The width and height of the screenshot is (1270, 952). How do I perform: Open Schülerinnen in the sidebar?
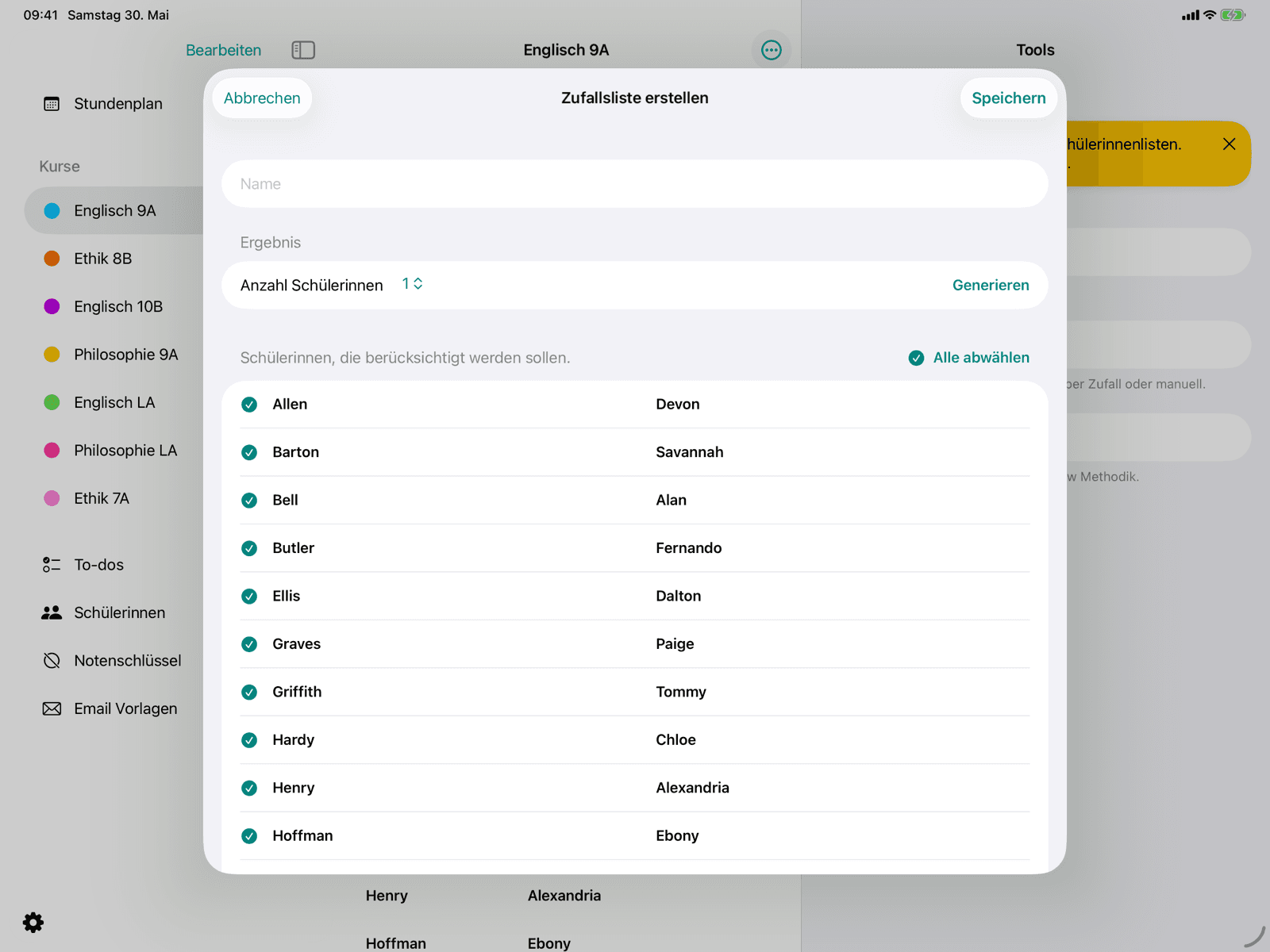(120, 612)
